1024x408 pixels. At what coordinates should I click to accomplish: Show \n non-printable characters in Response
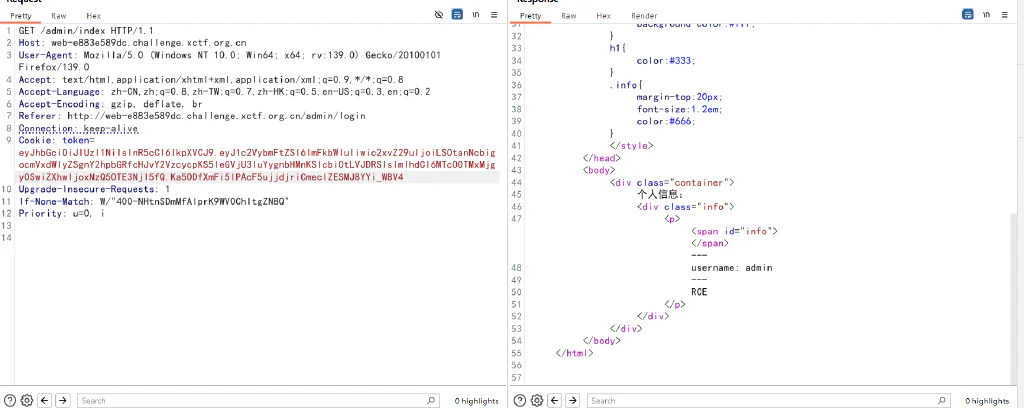point(986,14)
